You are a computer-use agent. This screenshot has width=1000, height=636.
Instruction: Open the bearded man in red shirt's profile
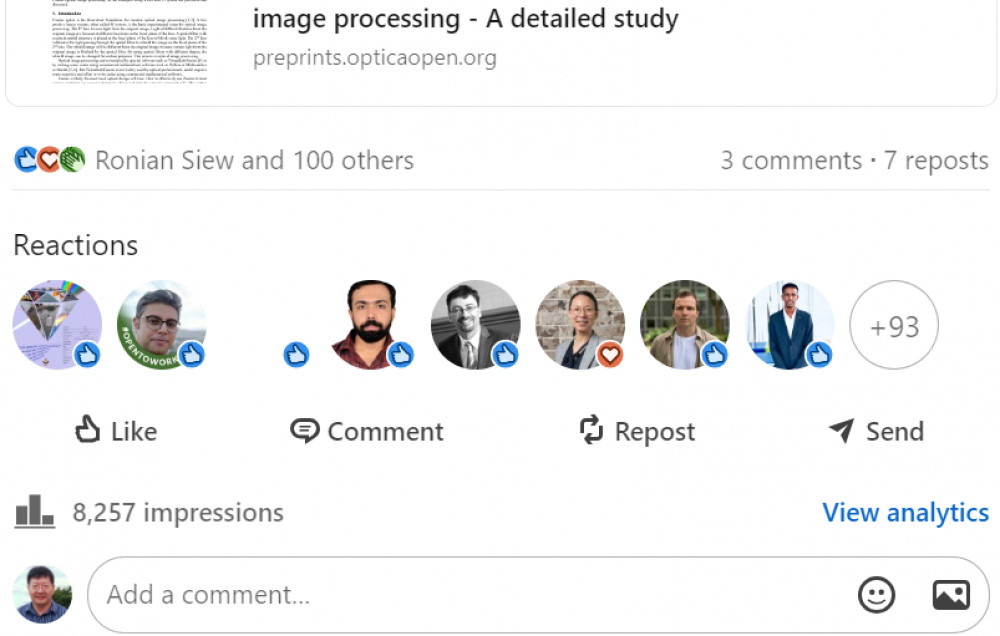(x=371, y=324)
